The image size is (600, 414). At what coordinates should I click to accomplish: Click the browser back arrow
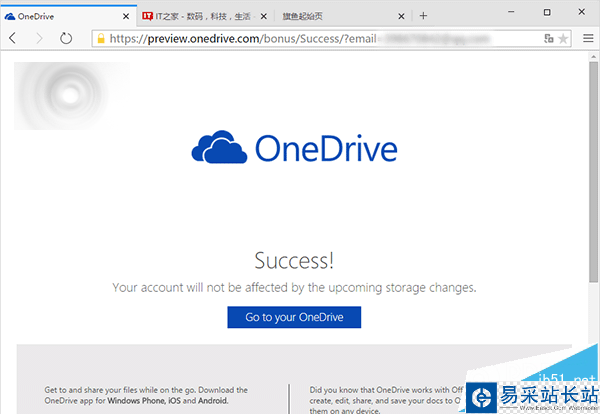click(12, 38)
